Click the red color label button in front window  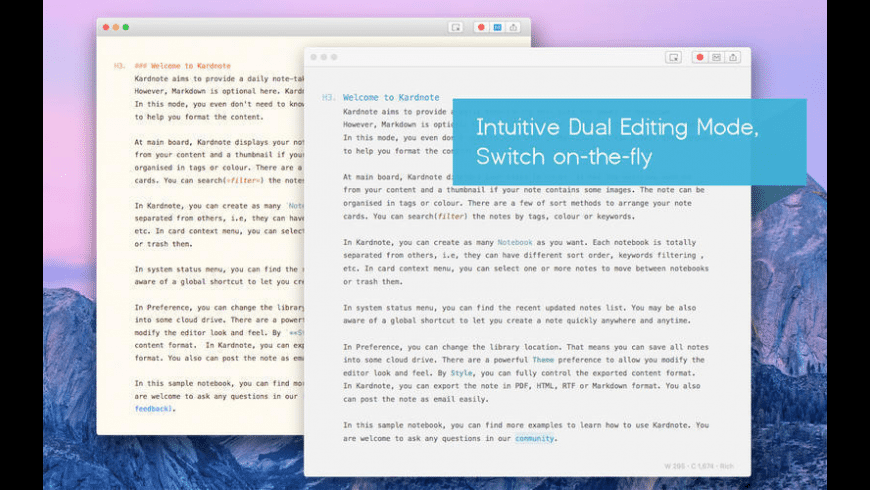coord(700,57)
